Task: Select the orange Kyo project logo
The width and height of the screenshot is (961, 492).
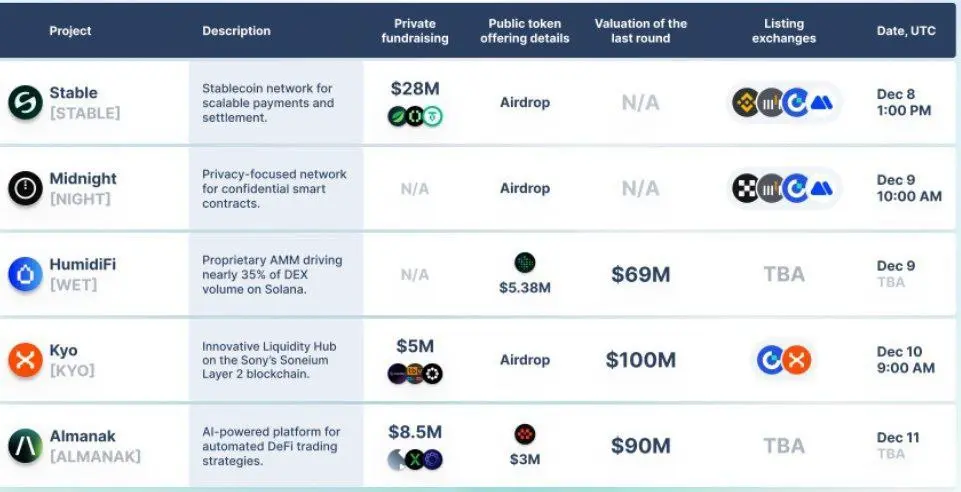Action: tap(25, 360)
